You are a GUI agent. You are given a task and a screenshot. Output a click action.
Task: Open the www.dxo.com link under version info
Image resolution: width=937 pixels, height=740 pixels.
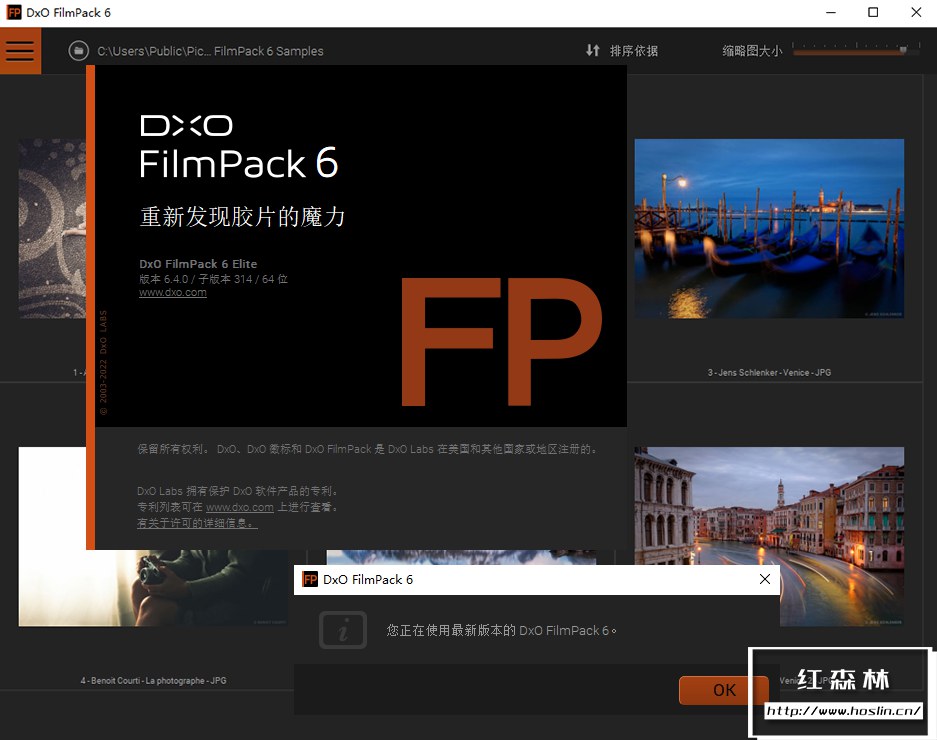173,293
